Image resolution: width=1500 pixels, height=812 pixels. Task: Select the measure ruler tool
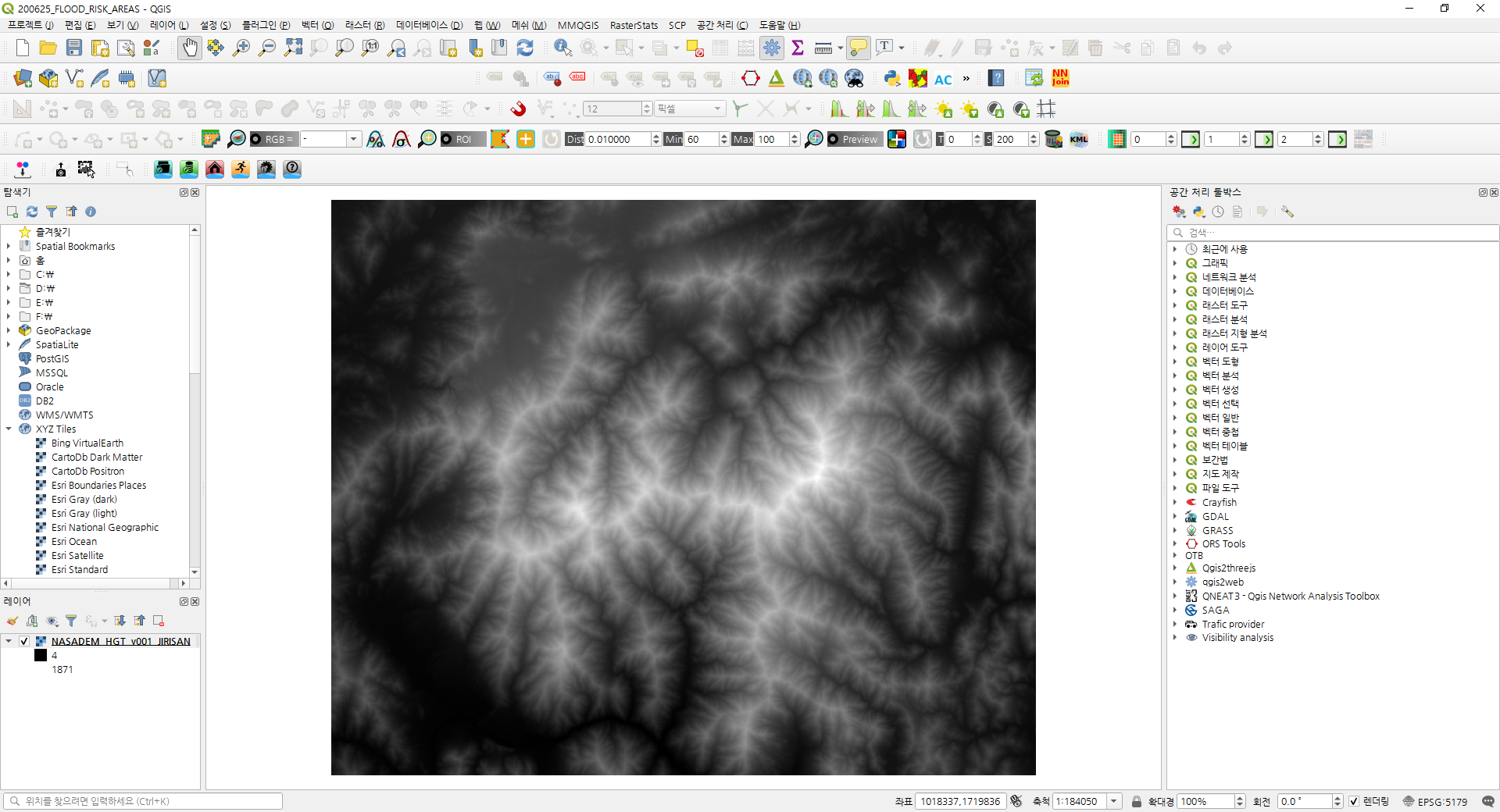click(823, 48)
